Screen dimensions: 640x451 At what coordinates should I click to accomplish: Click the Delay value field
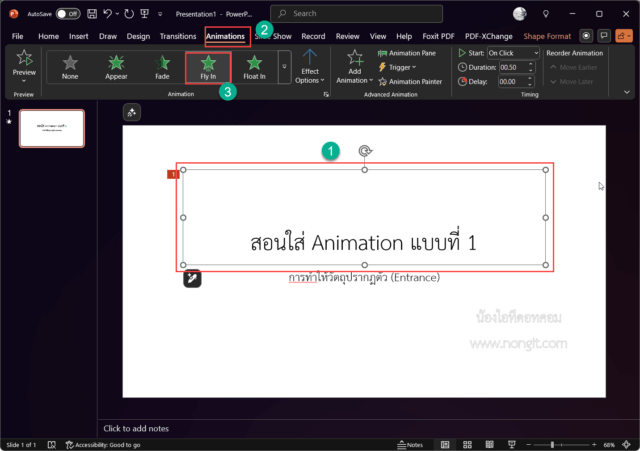(513, 82)
